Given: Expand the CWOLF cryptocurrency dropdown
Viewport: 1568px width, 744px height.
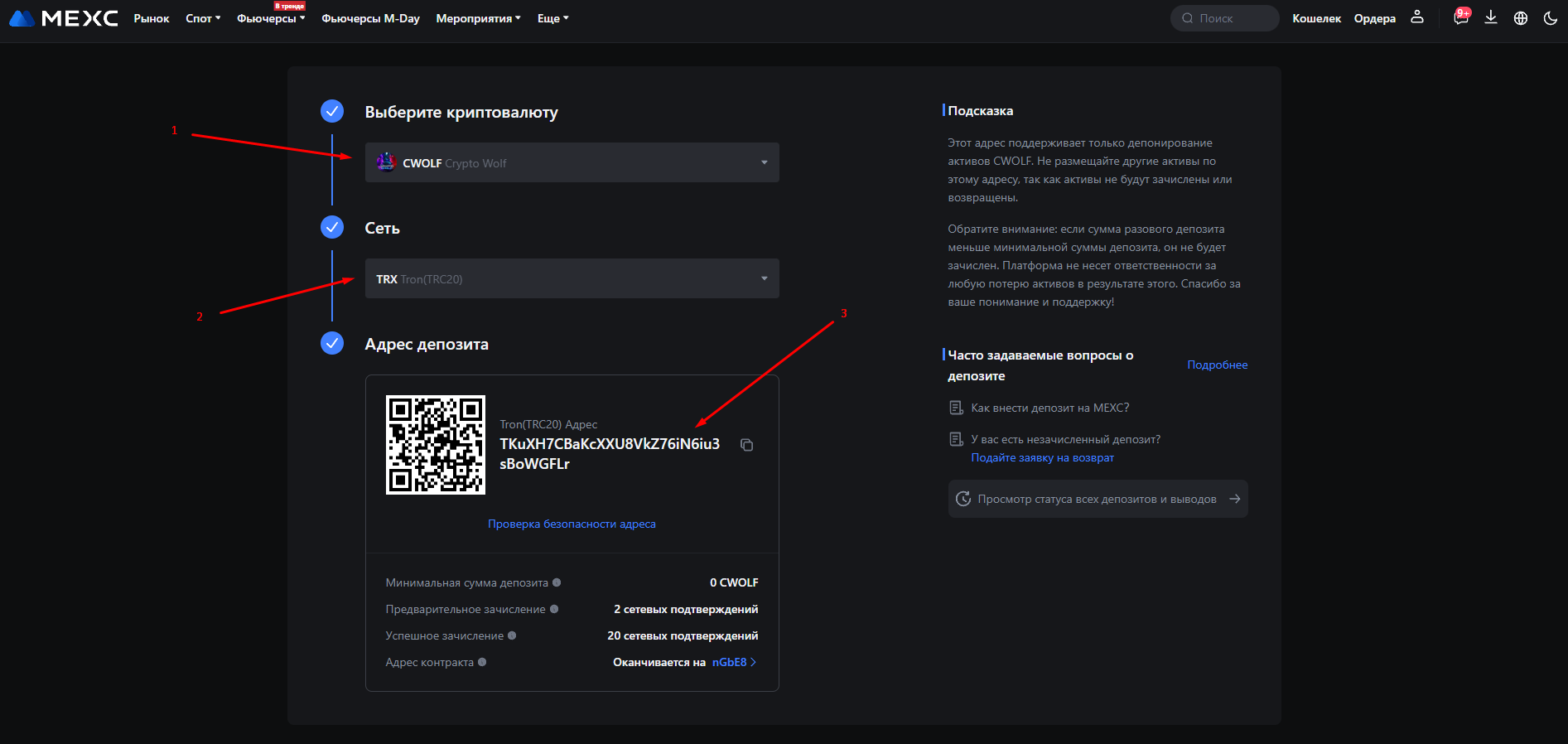Looking at the screenshot, I should click(x=572, y=162).
